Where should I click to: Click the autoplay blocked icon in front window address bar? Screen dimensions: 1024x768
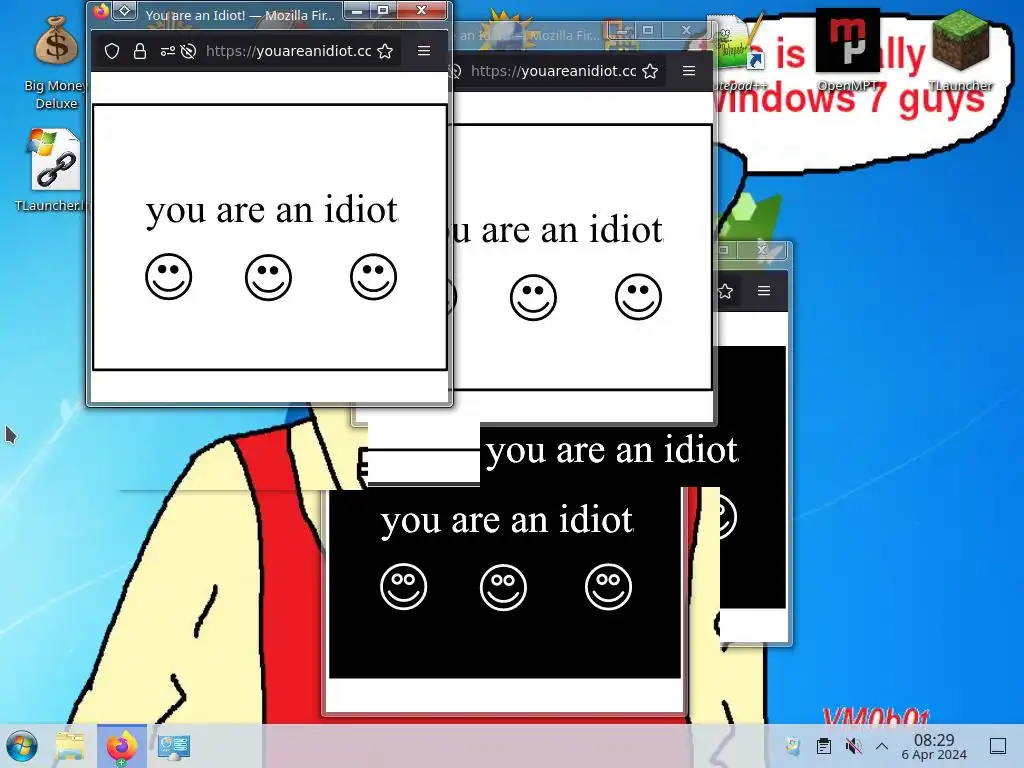188,51
